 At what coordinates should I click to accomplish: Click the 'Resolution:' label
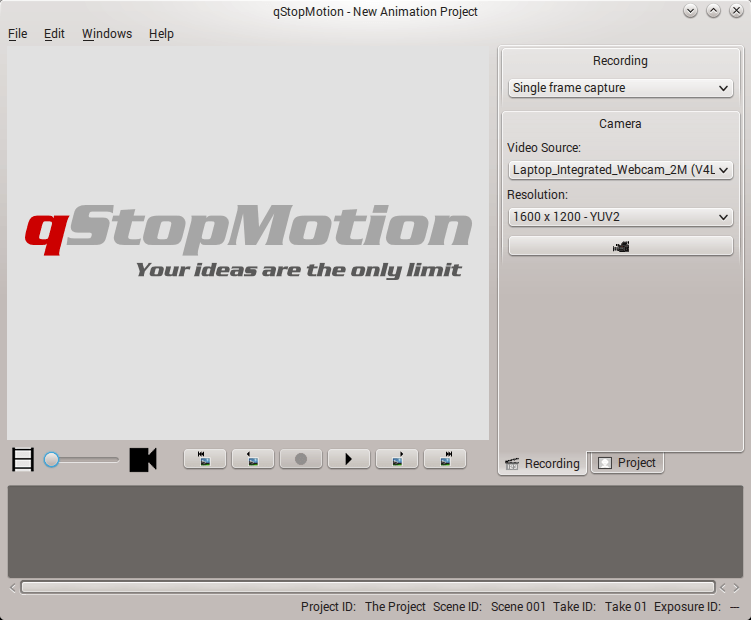[x=537, y=195]
